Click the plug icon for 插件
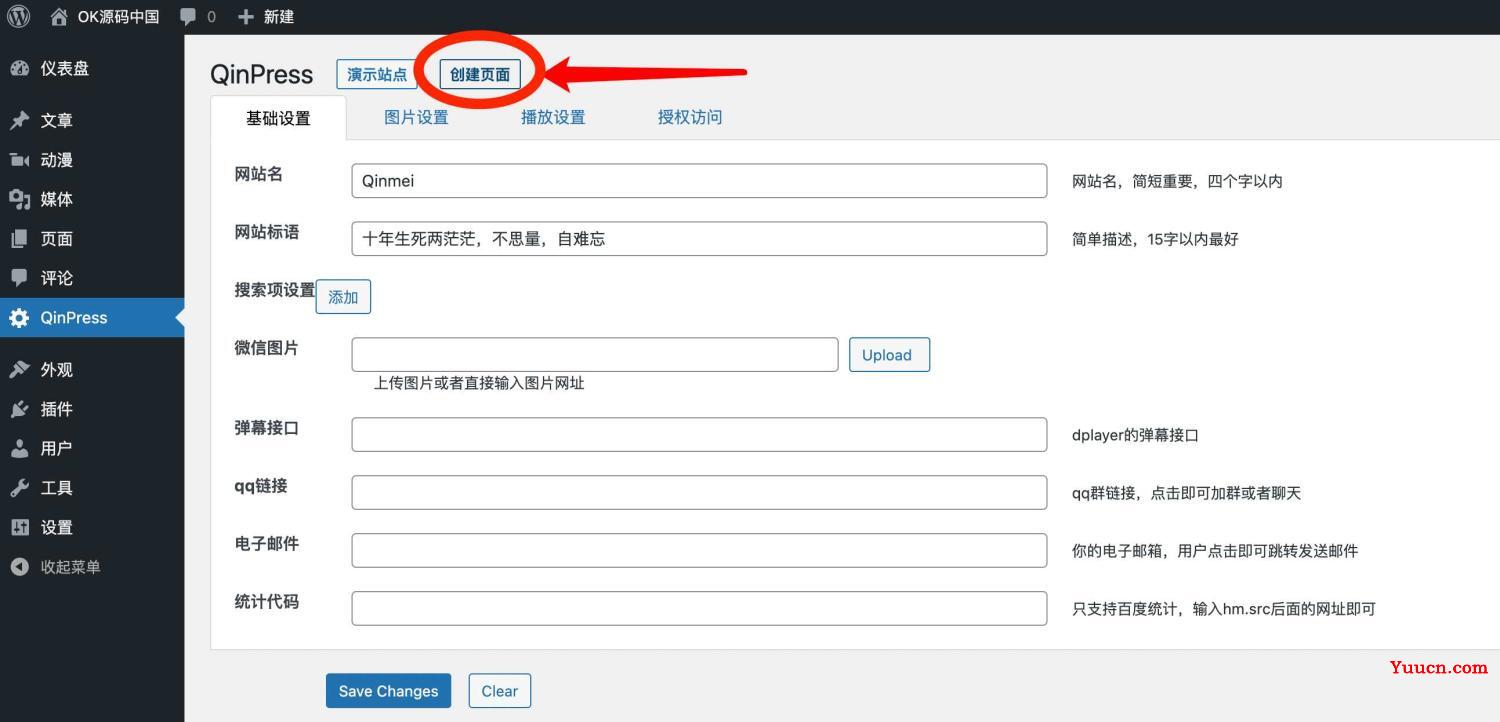 coord(20,409)
